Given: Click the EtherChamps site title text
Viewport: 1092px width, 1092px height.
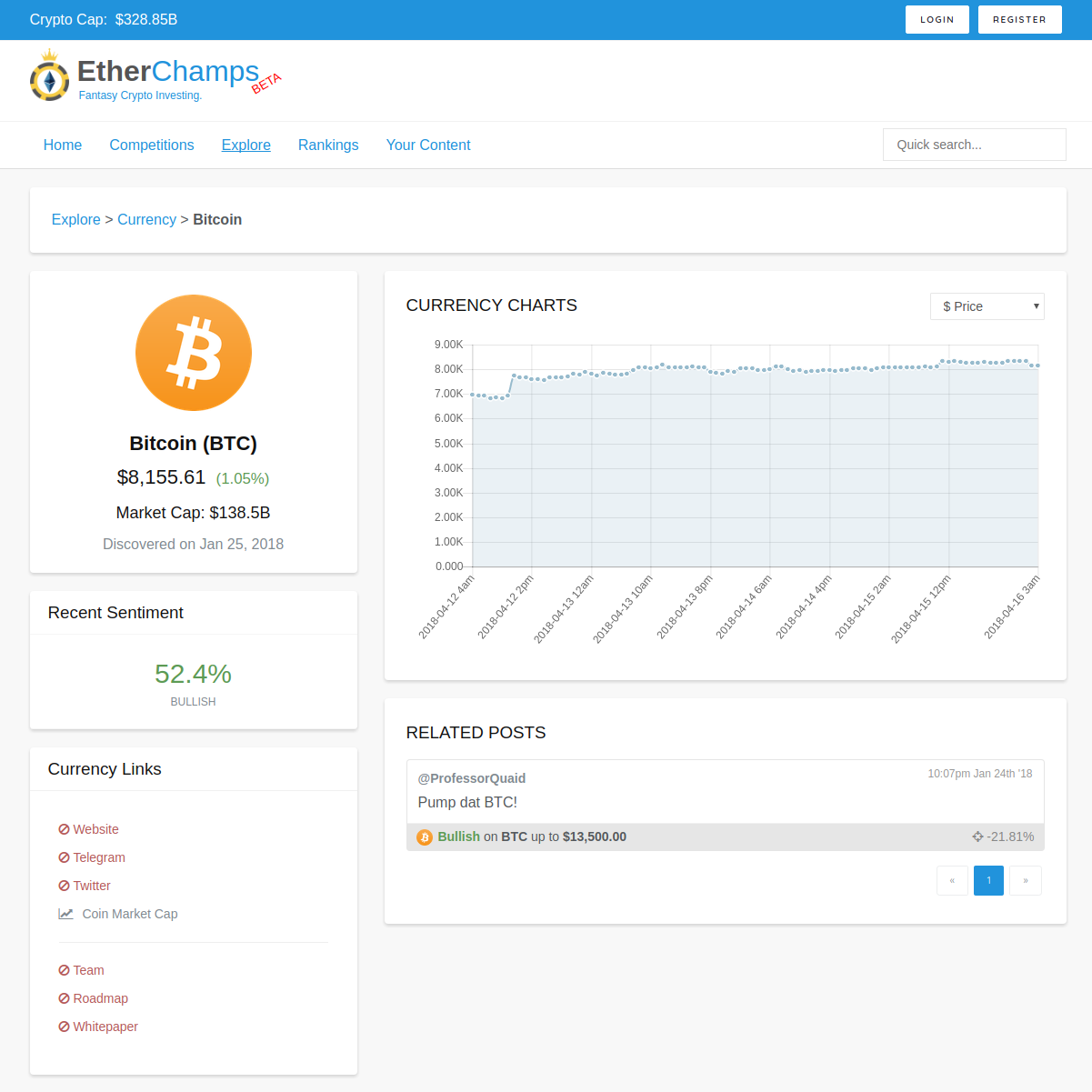Looking at the screenshot, I should point(168,71).
